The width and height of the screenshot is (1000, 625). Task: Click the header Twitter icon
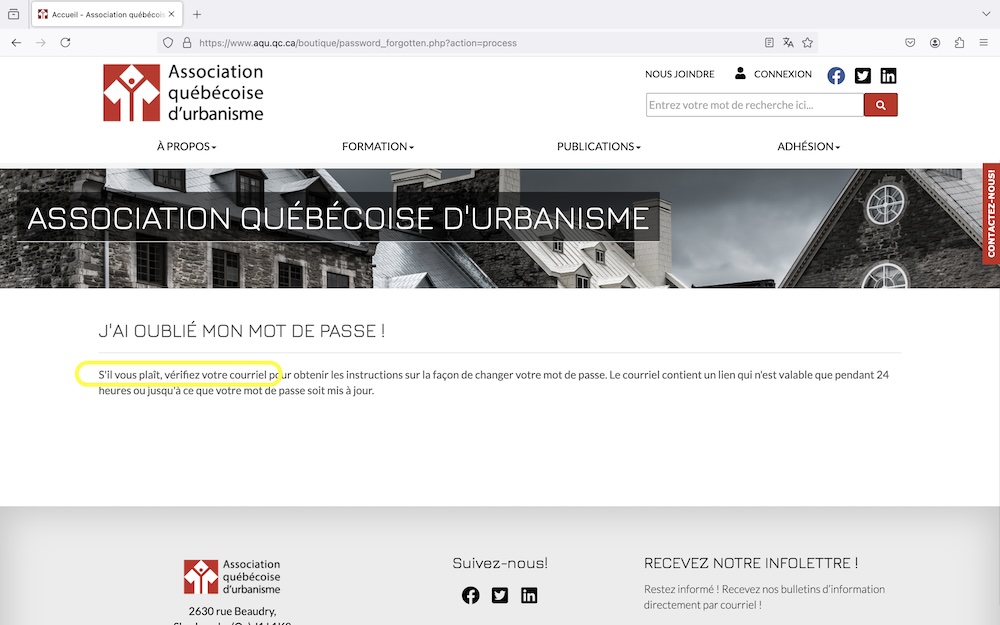[863, 76]
